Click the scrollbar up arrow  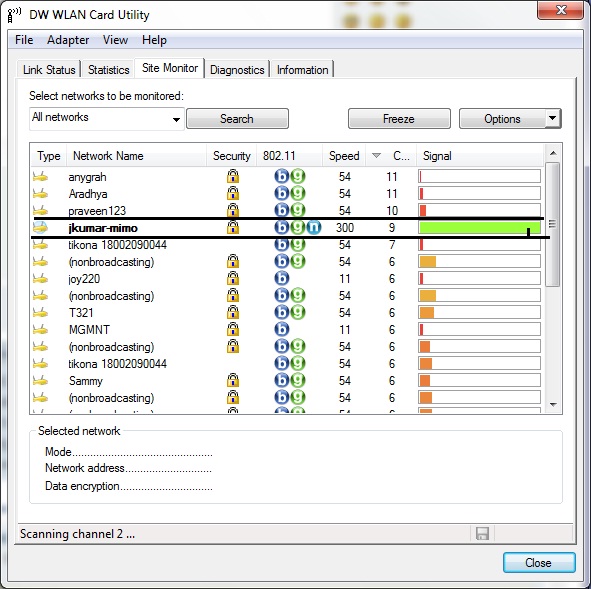point(553,153)
